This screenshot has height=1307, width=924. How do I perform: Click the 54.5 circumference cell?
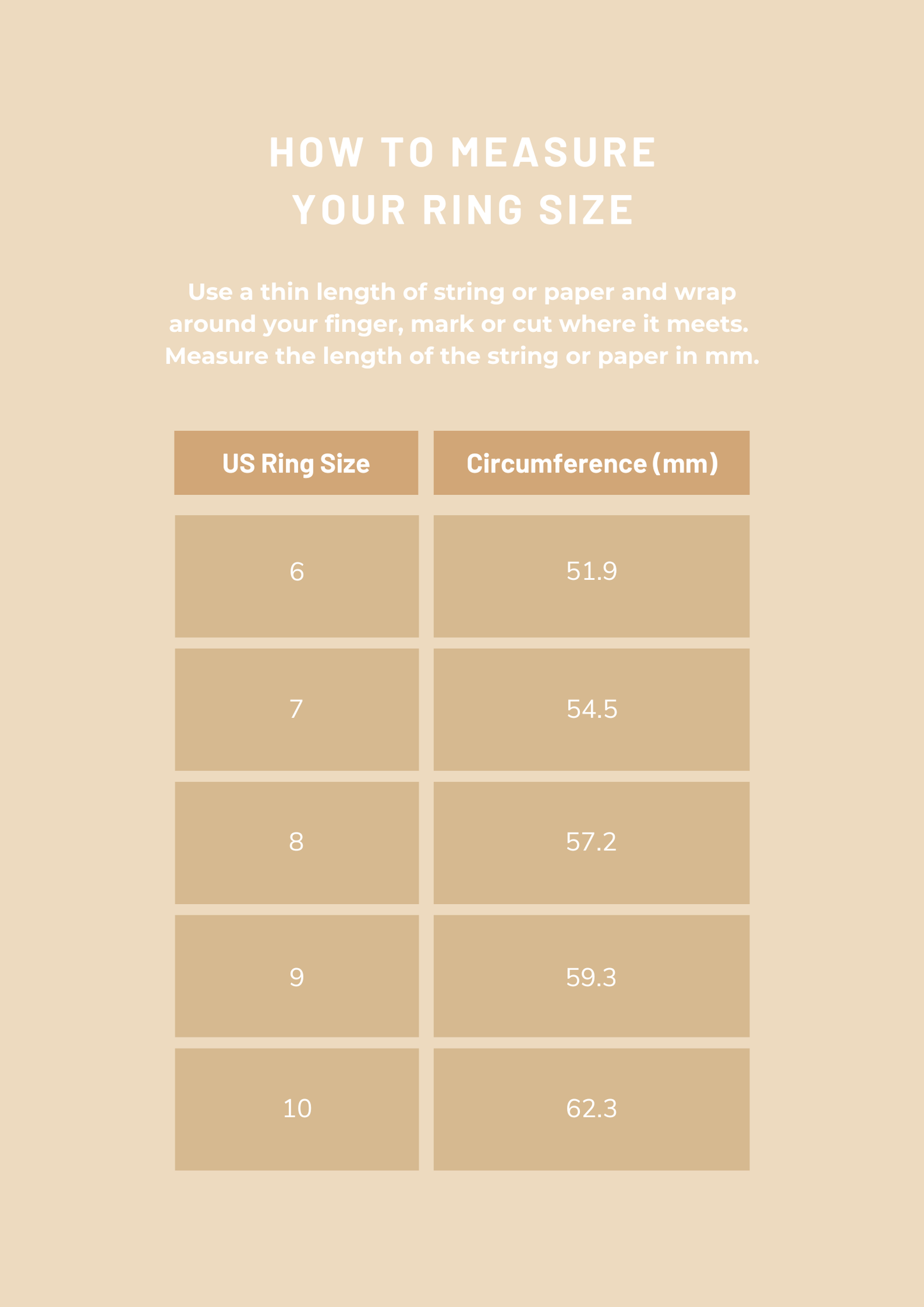point(591,710)
